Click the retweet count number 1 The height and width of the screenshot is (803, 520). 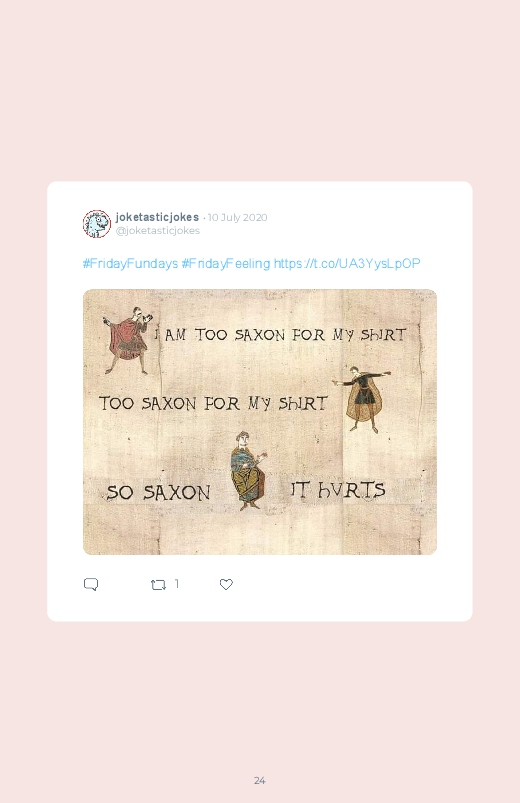177,584
